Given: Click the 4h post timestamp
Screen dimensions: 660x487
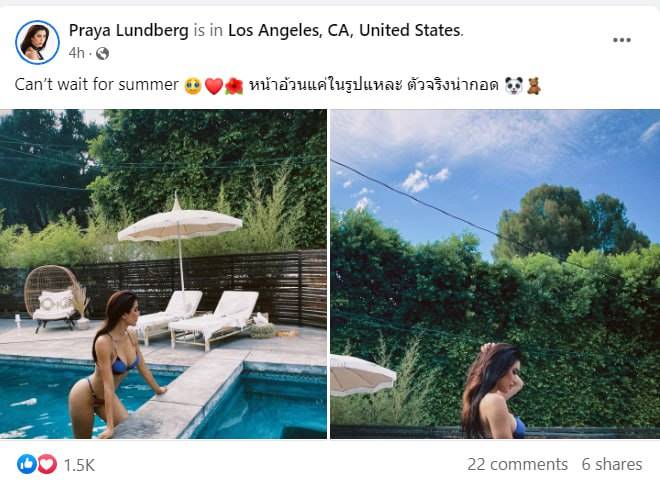Looking at the screenshot, I should (77, 53).
